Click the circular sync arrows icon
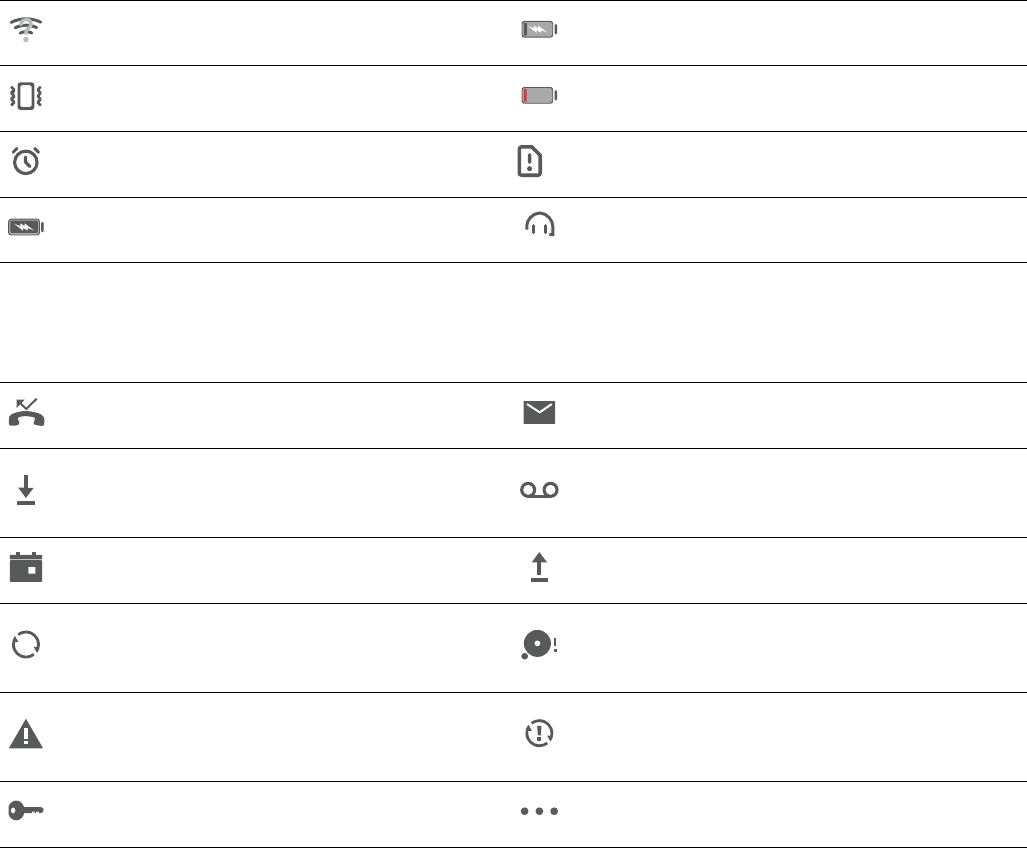This screenshot has width=1027, height=848. coord(26,645)
